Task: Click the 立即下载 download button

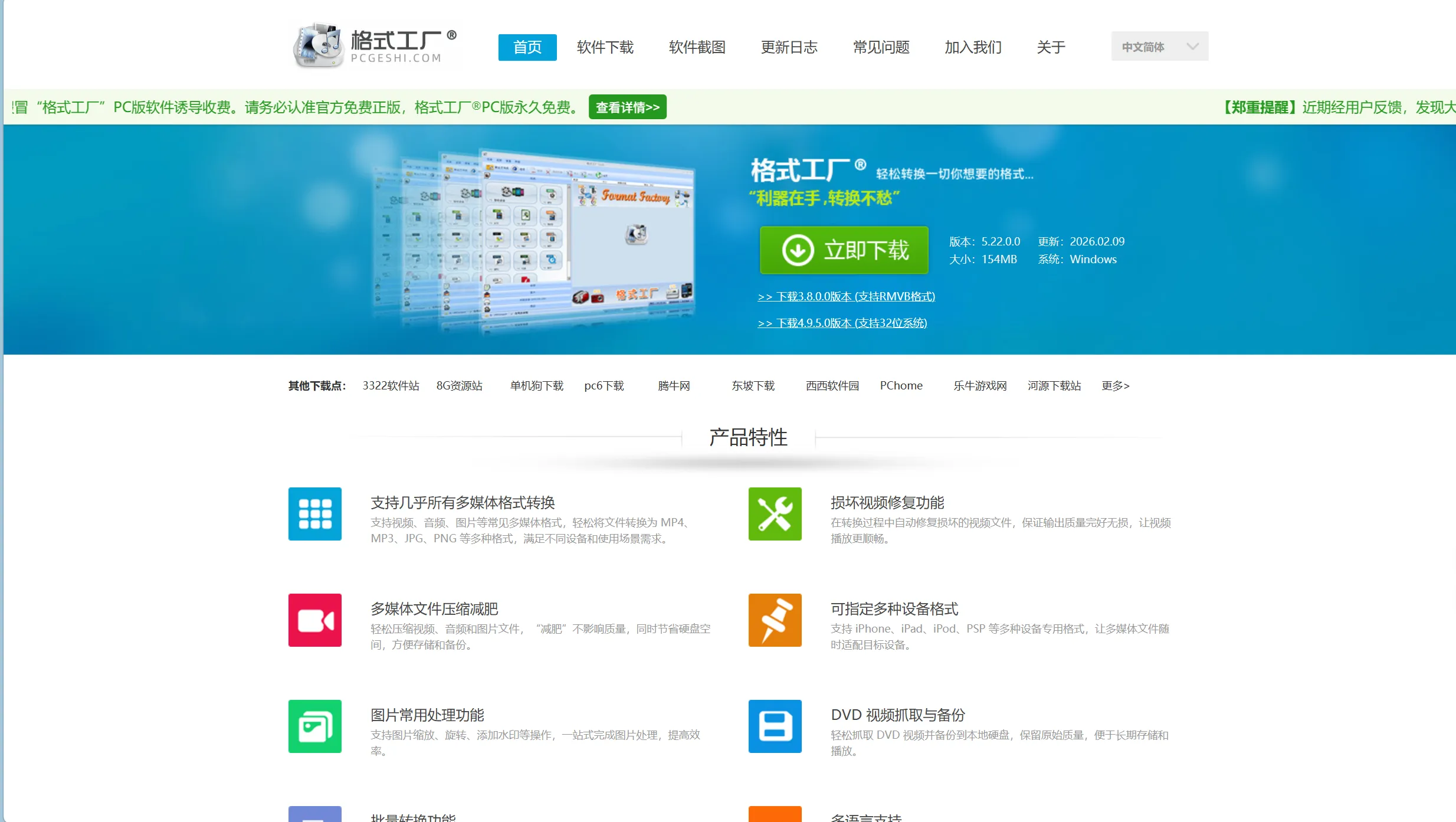Action: click(x=844, y=250)
